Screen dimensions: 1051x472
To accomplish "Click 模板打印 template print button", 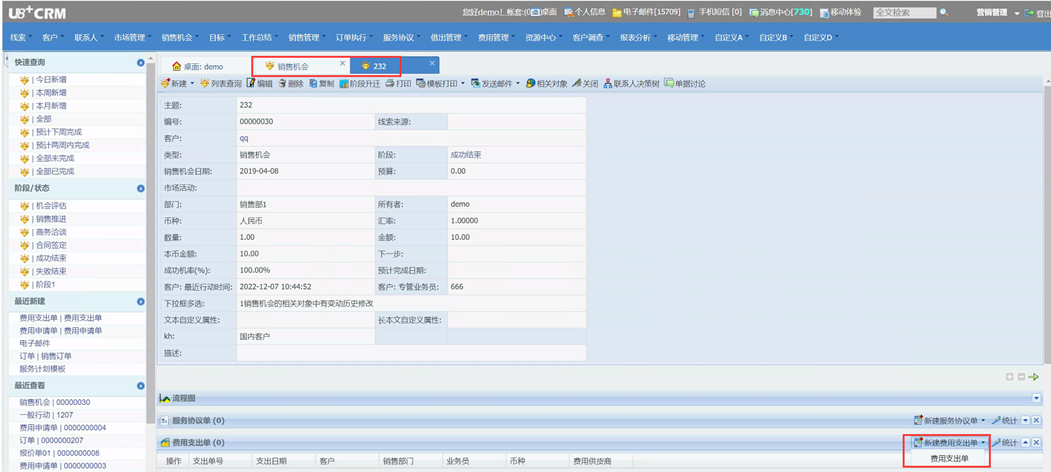I will coord(436,84).
